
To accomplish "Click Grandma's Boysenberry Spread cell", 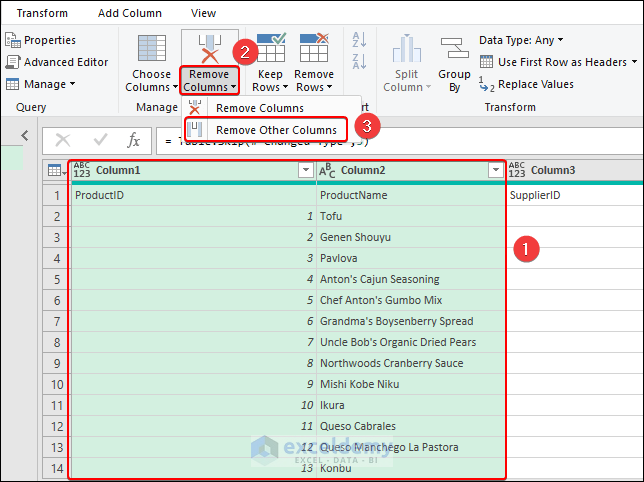I will coord(412,321).
